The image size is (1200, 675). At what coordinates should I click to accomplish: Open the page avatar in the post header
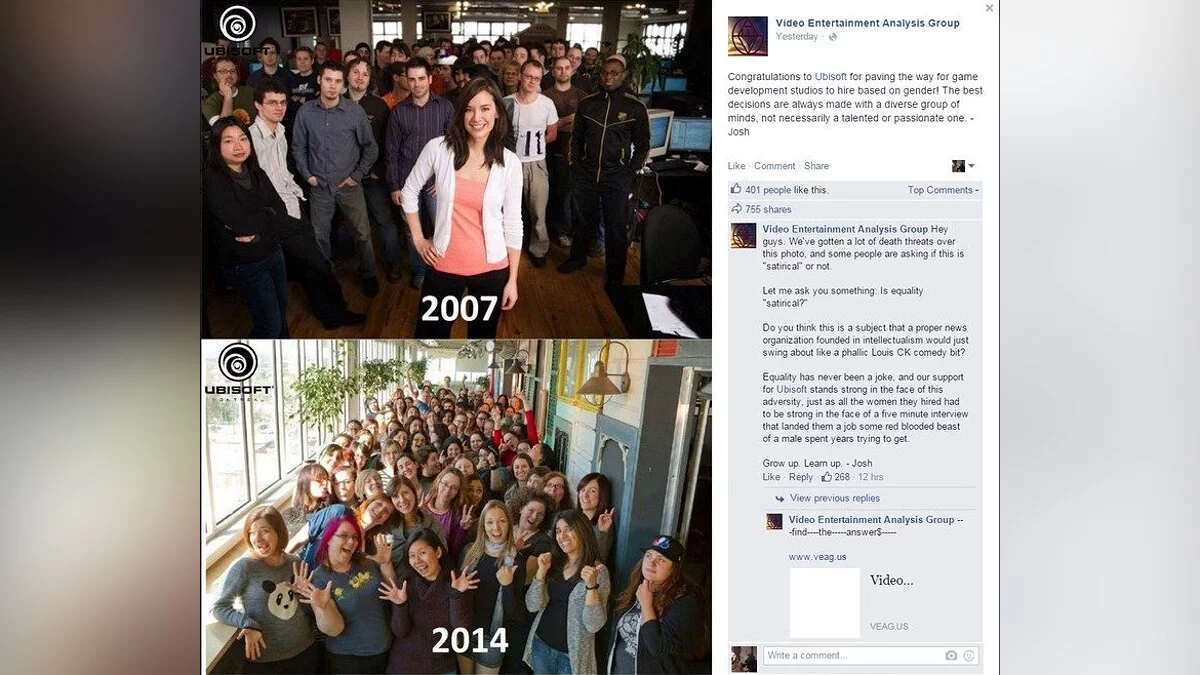point(748,36)
